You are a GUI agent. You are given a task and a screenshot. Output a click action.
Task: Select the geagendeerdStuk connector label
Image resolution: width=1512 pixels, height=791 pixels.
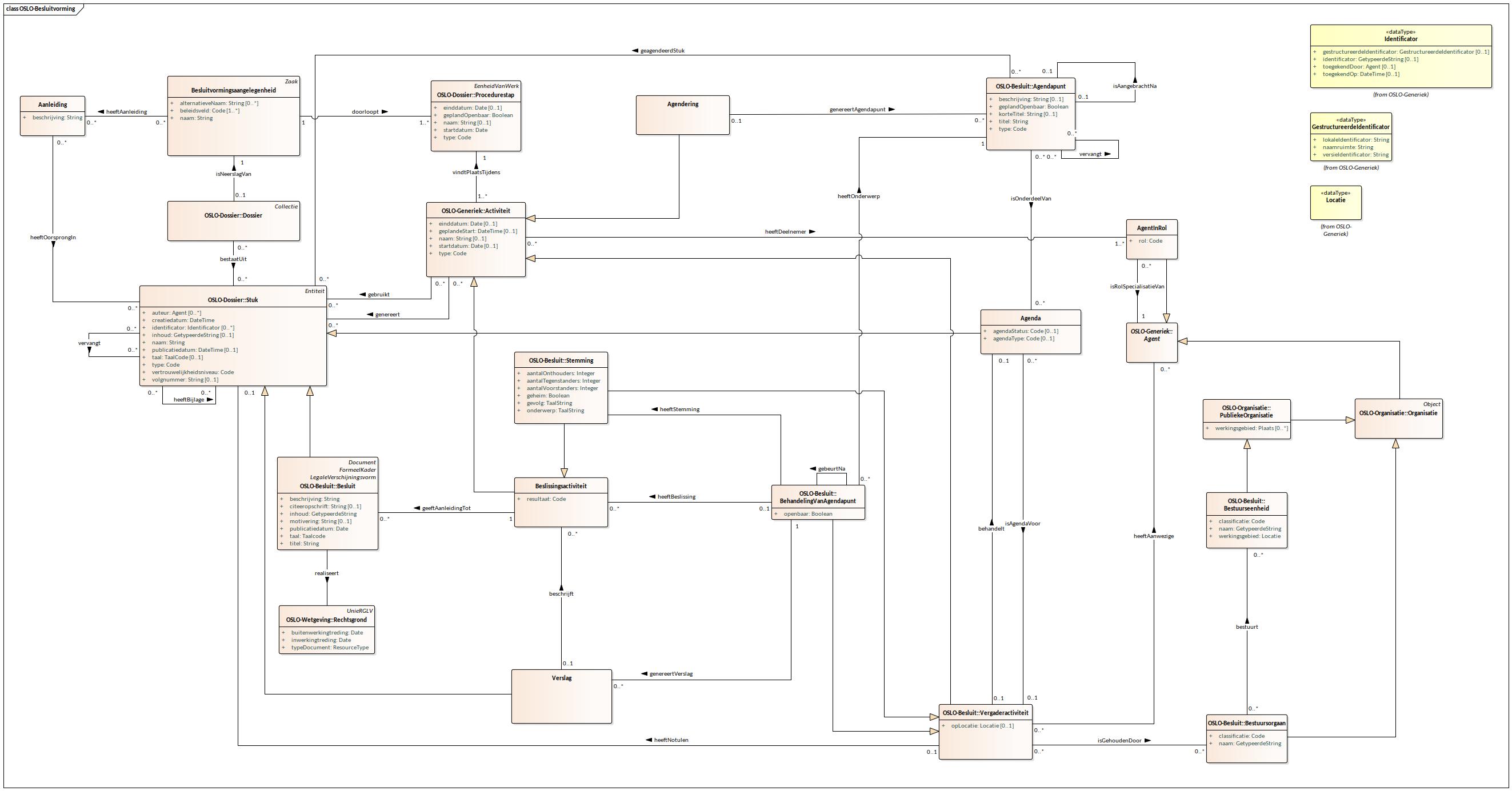[x=662, y=50]
